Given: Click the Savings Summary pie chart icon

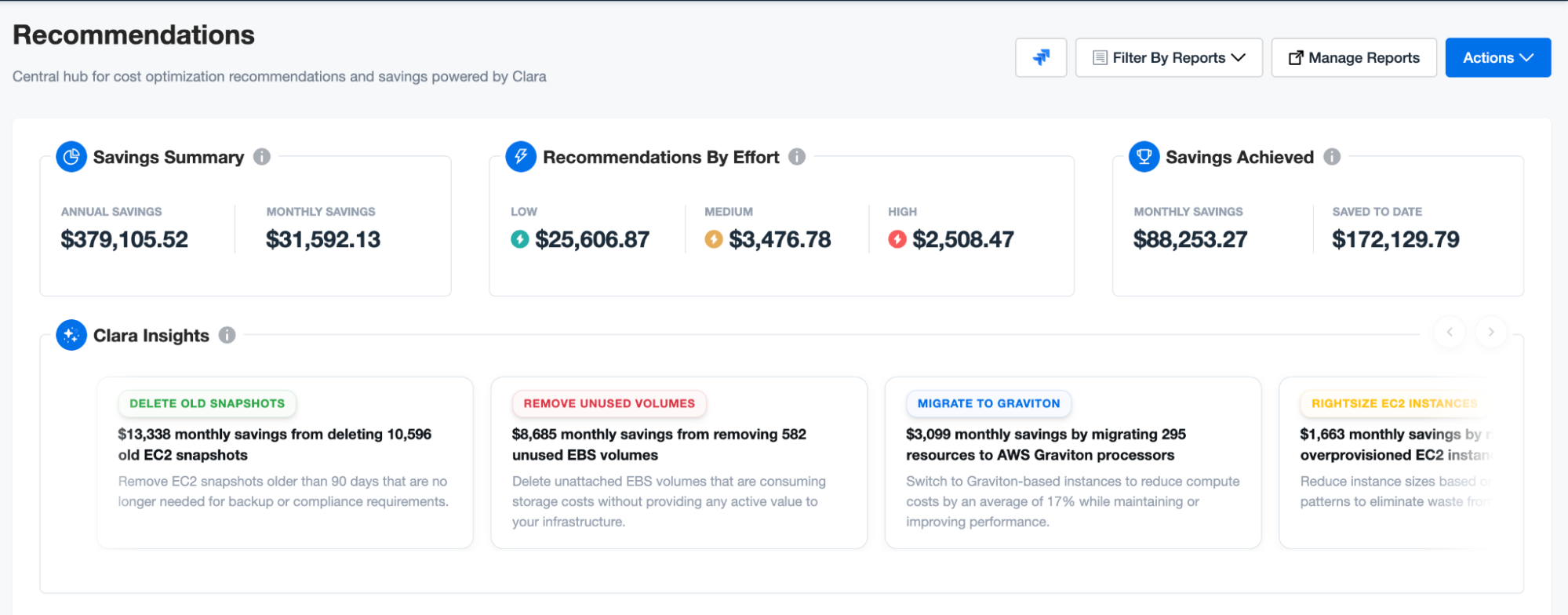Looking at the screenshot, I should coord(71,157).
